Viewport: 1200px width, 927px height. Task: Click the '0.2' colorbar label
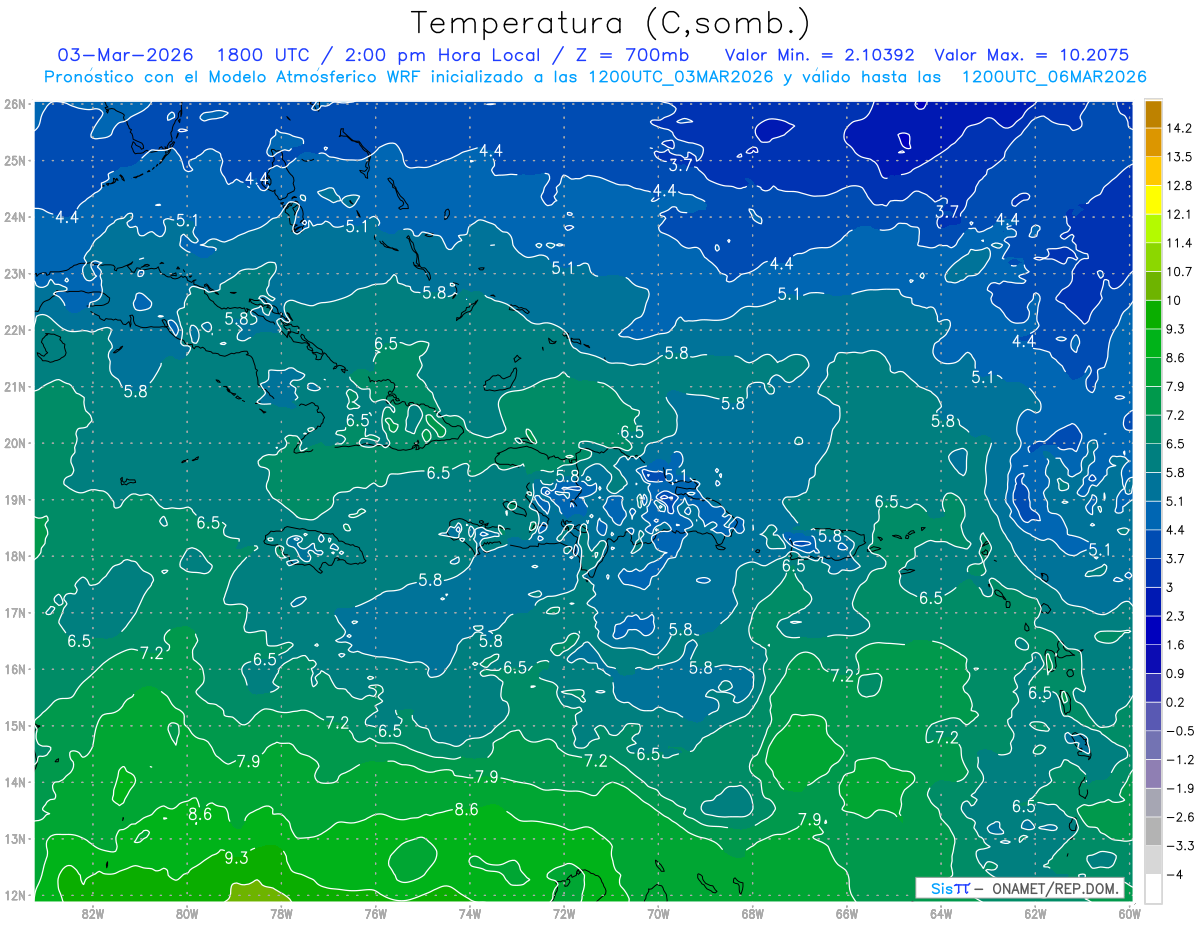(x=1176, y=702)
